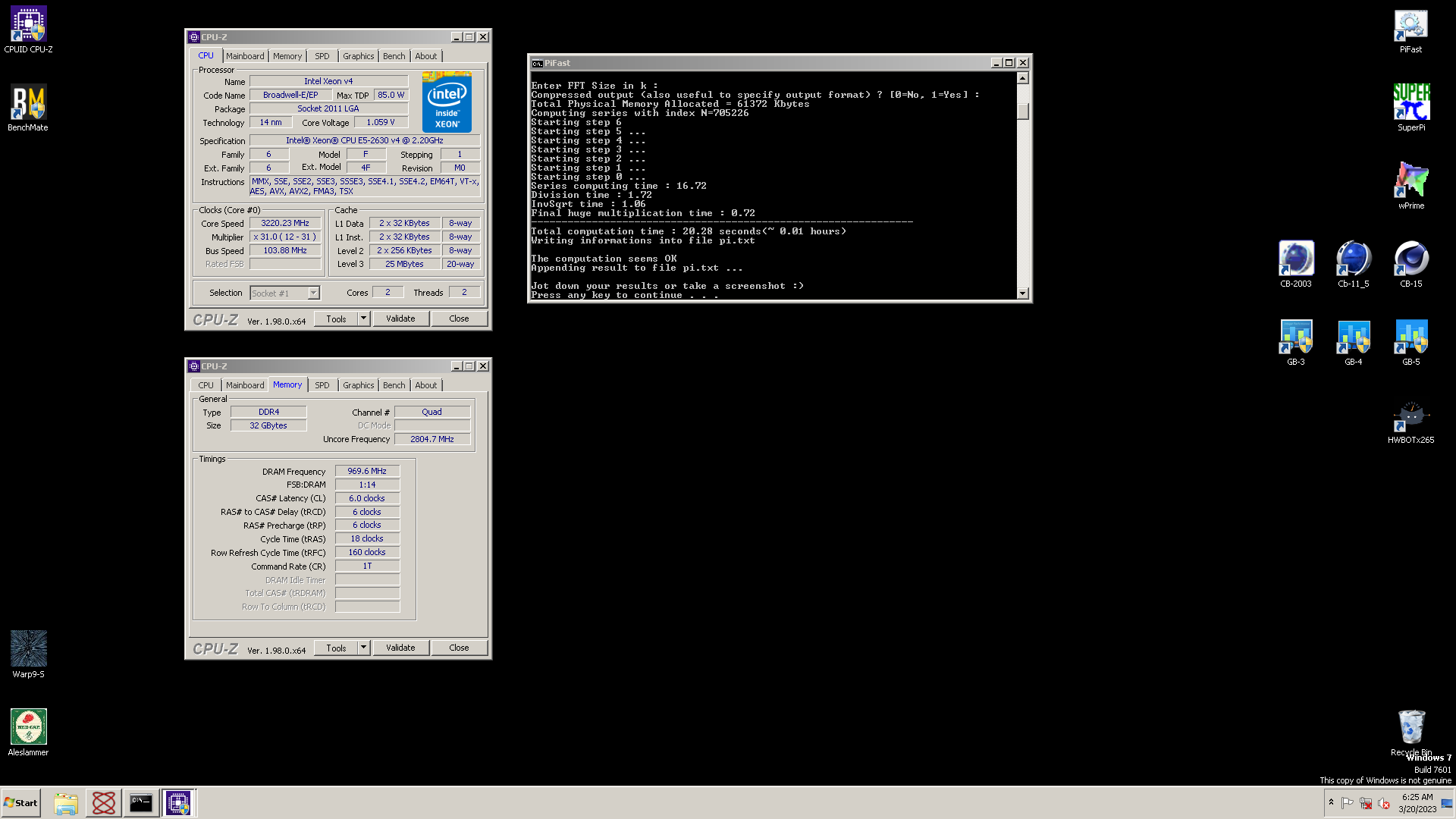
Task: Click Close button in lower CPU-Z
Action: pos(459,648)
